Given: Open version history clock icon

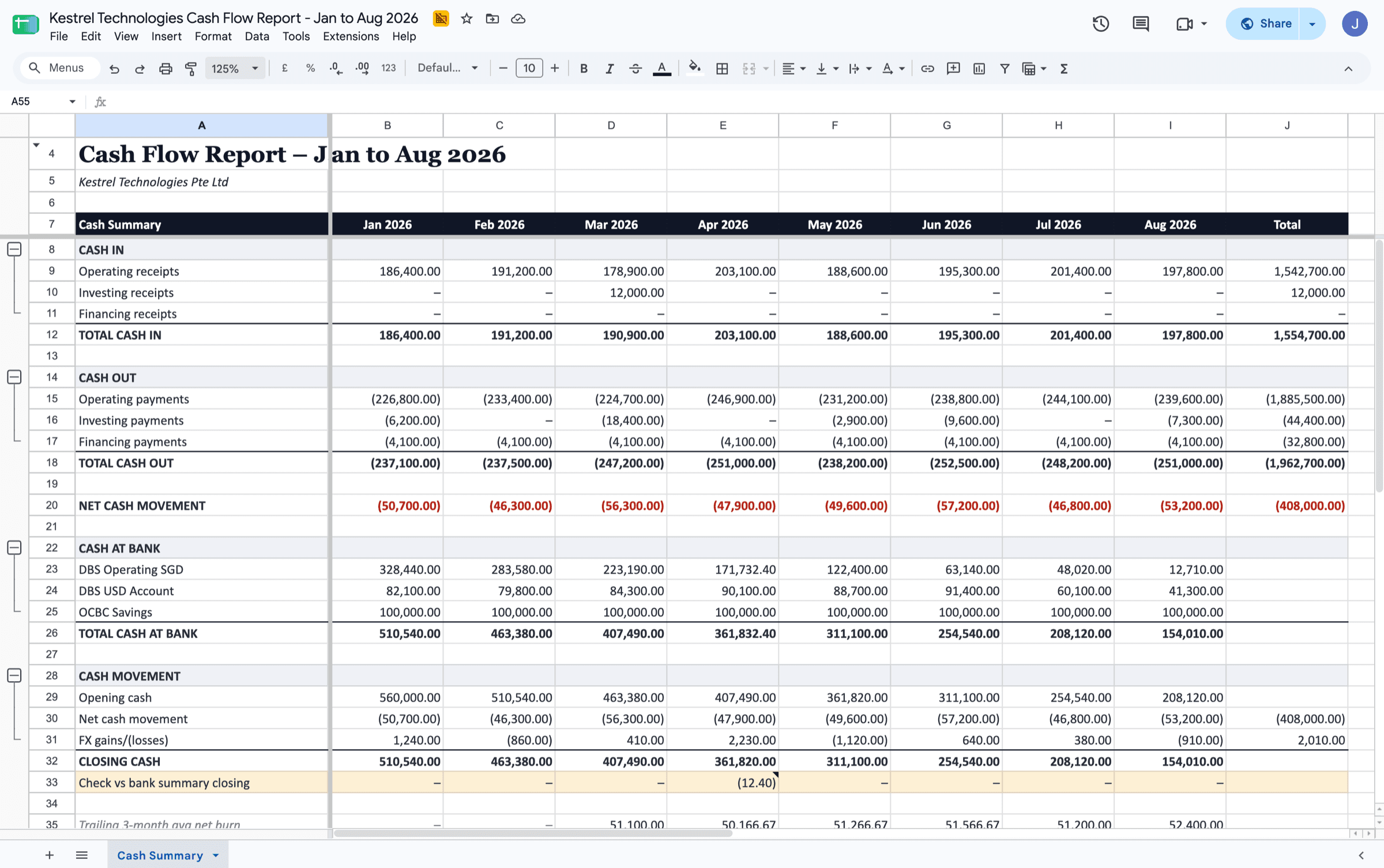Looking at the screenshot, I should coord(1101,24).
